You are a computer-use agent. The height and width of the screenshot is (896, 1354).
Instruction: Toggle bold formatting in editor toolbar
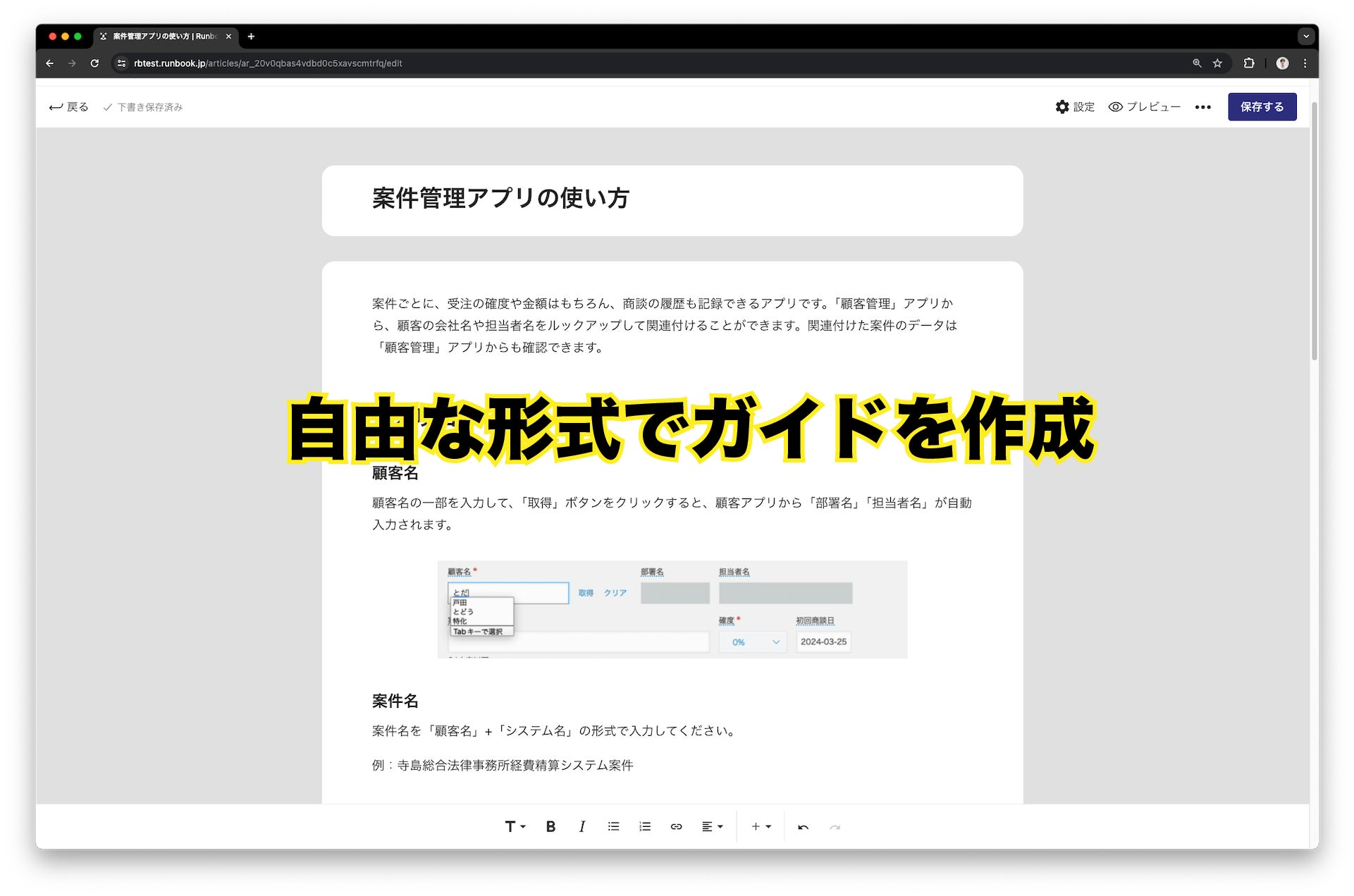[550, 826]
